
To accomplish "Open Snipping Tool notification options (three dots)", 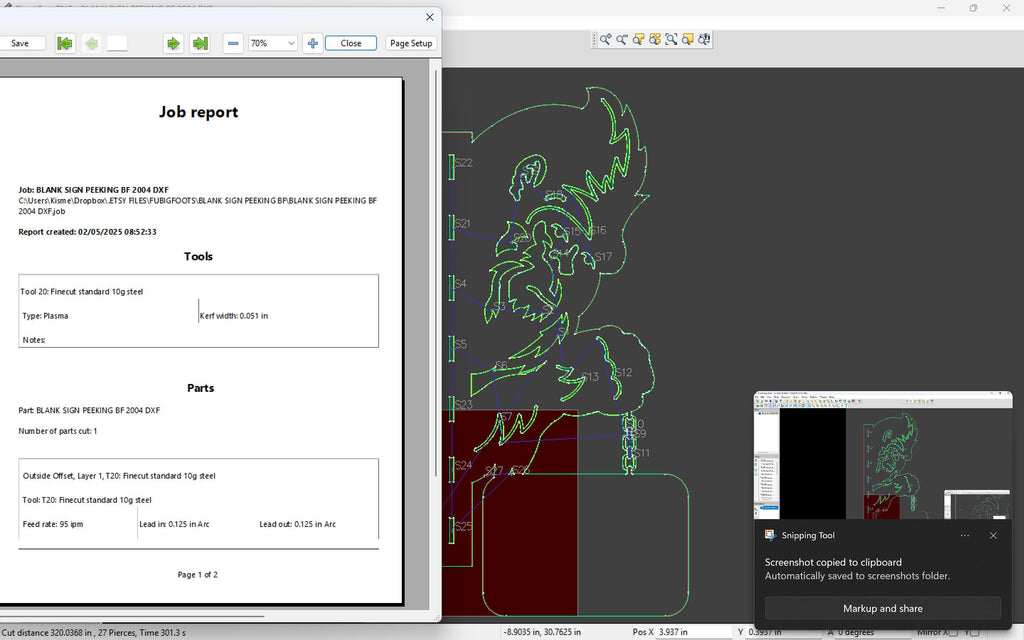I will click(x=965, y=536).
